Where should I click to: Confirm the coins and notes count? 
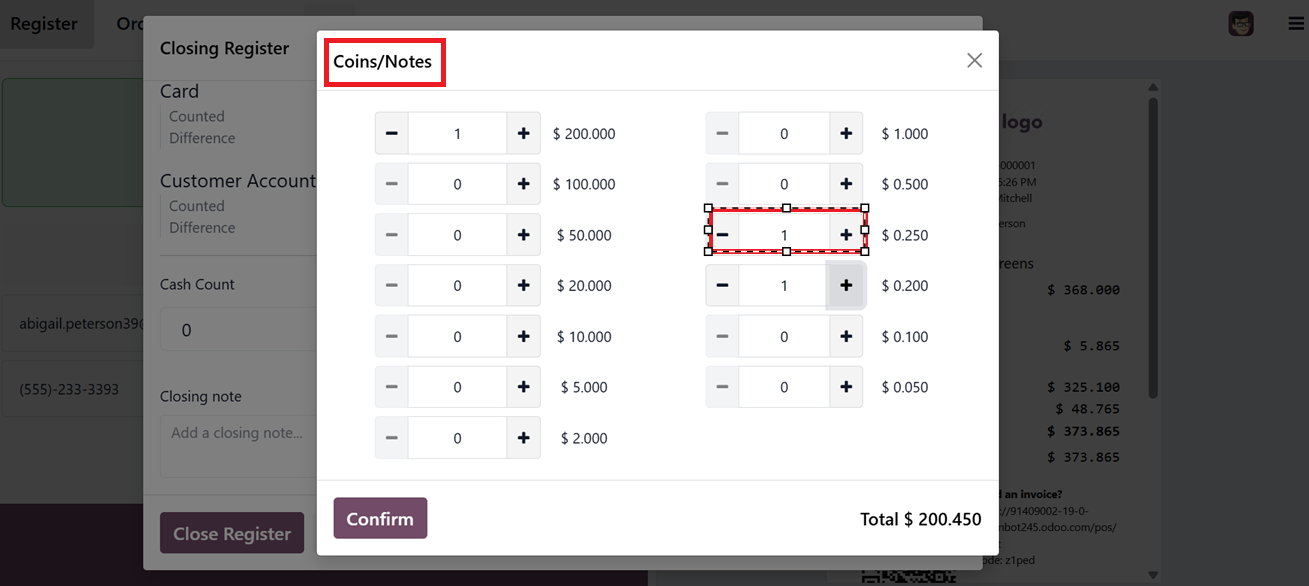pyautogui.click(x=380, y=518)
